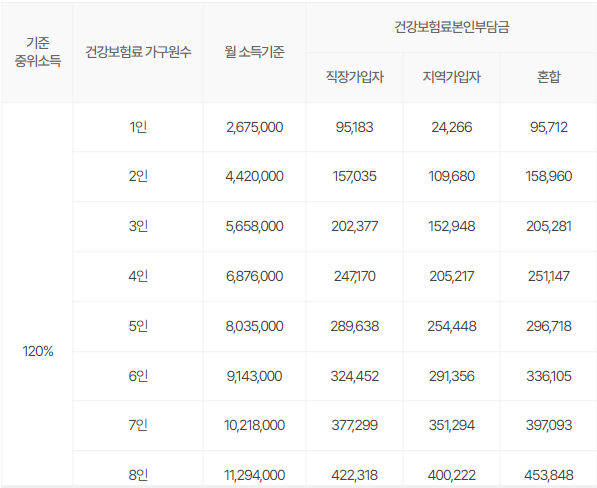Viewport: 597px width, 488px height.
Task: Click 혼합 value 296,718
Action: click(549, 326)
